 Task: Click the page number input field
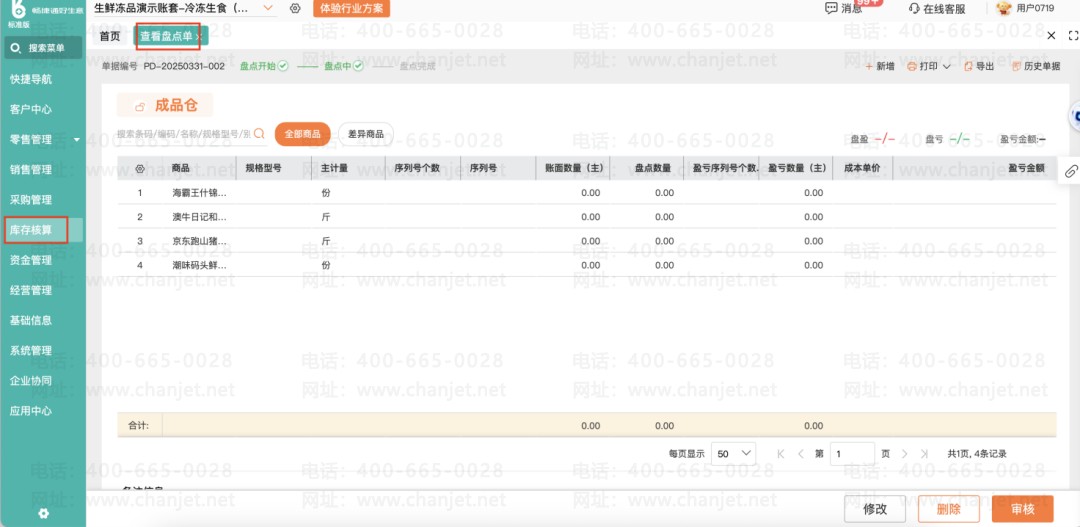852,454
